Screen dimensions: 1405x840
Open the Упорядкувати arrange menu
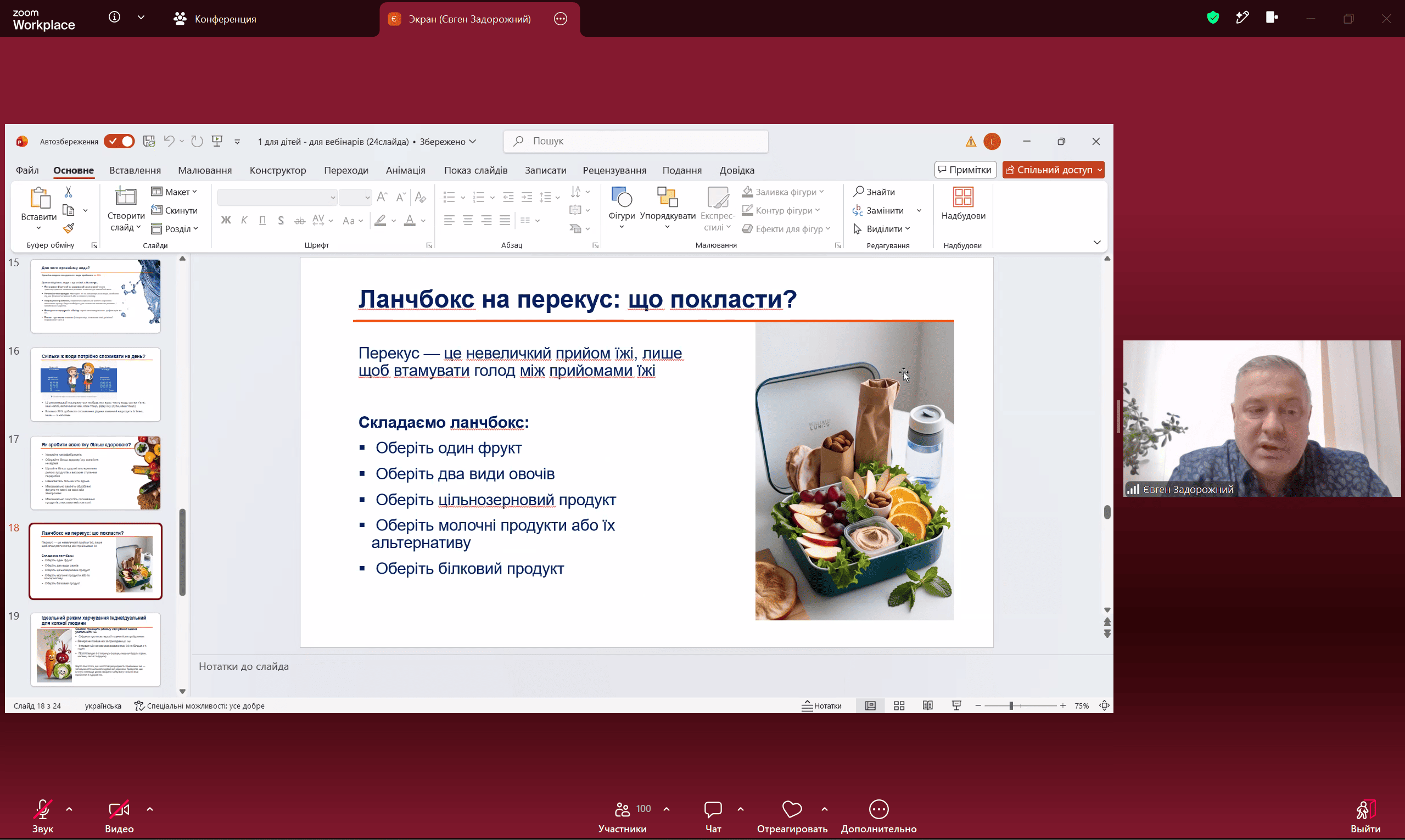click(x=668, y=208)
